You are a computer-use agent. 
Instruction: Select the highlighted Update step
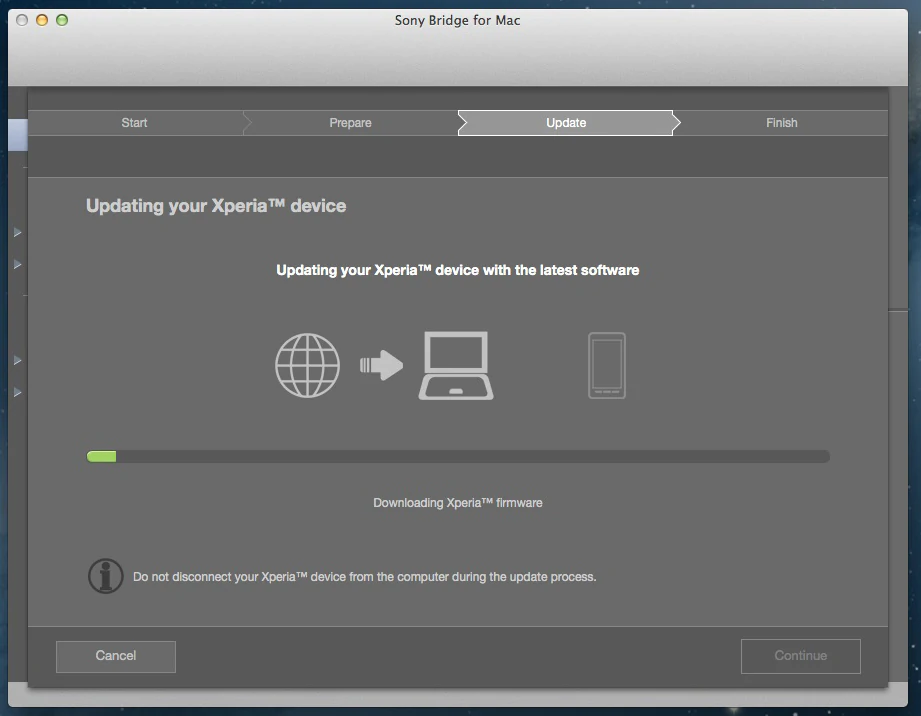(566, 123)
